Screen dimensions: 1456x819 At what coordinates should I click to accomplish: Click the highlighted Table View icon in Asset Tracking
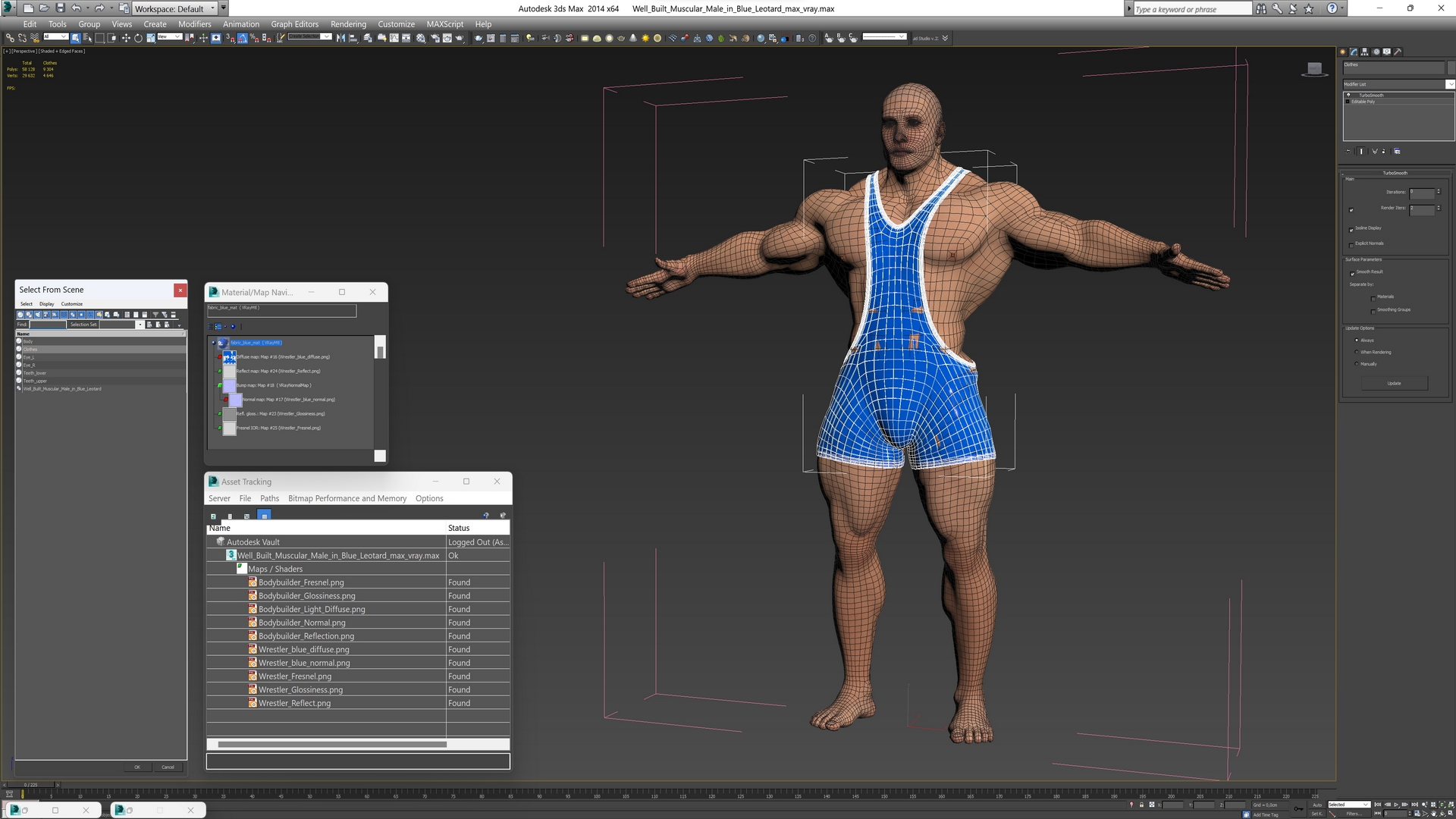click(x=264, y=515)
